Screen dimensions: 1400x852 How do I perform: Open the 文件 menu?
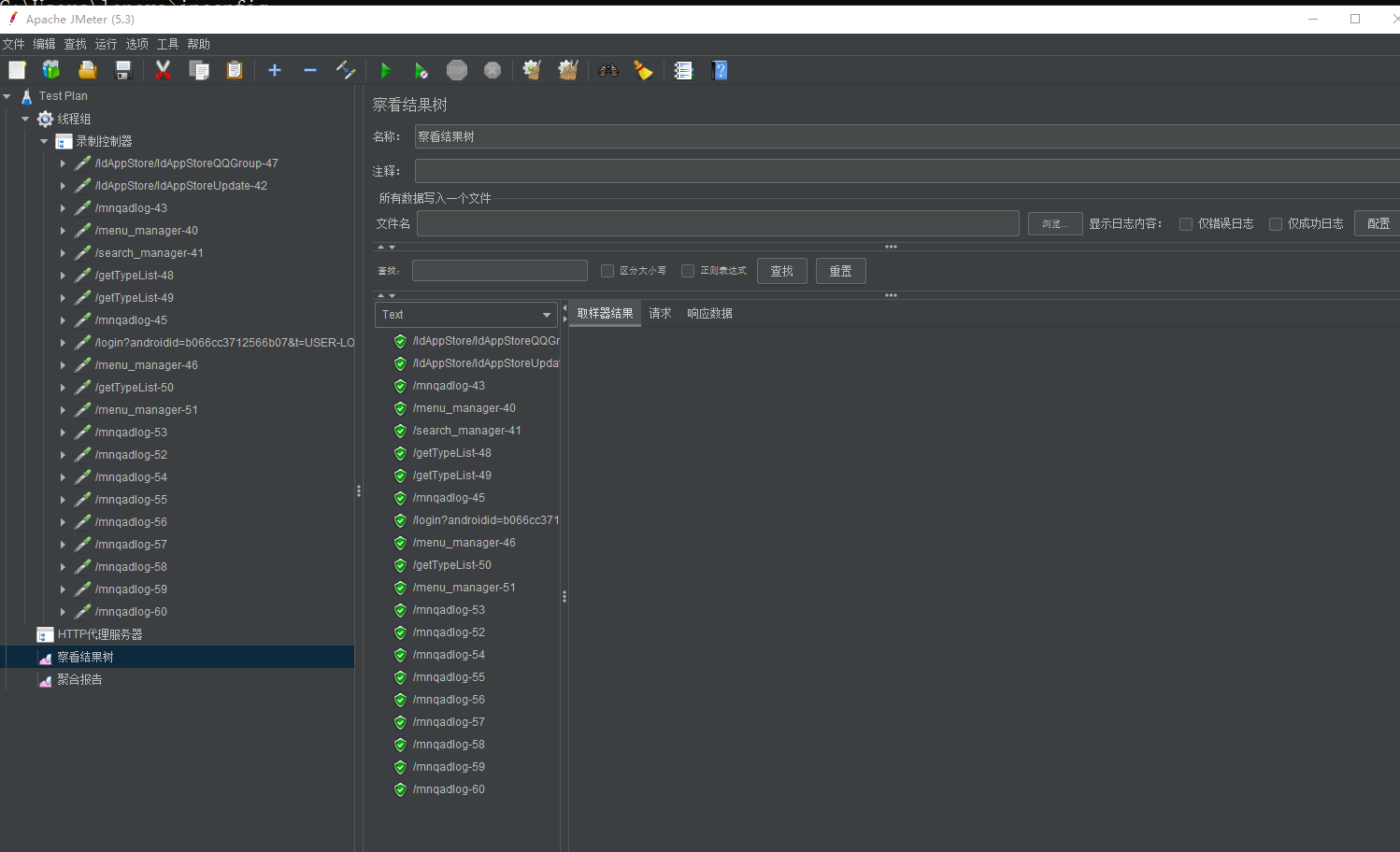[13, 44]
